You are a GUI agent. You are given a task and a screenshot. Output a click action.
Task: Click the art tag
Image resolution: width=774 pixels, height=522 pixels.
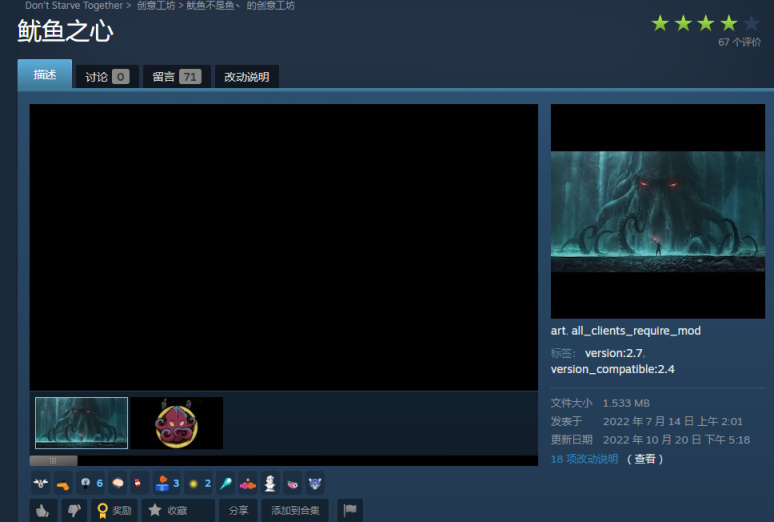click(558, 330)
